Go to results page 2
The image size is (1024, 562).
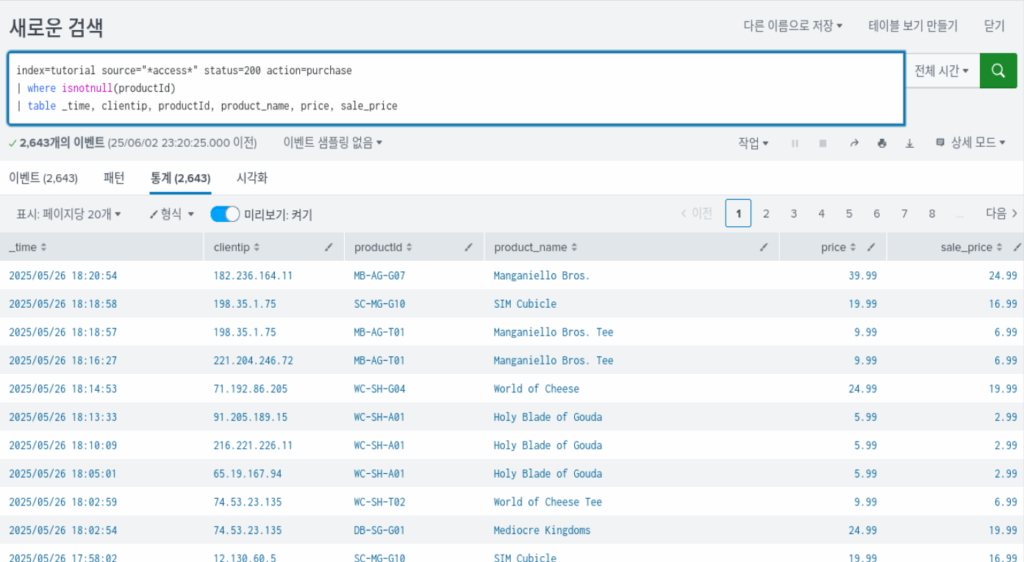point(766,213)
